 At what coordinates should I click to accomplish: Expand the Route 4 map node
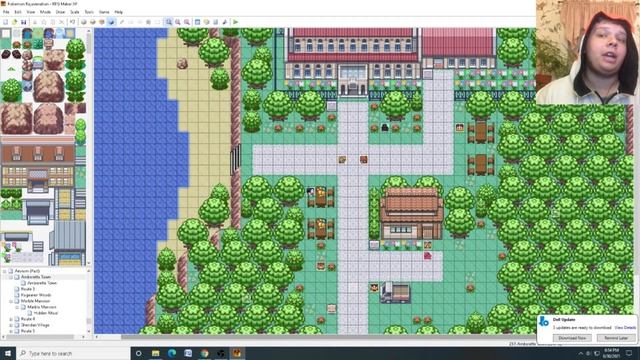[x=11, y=319]
